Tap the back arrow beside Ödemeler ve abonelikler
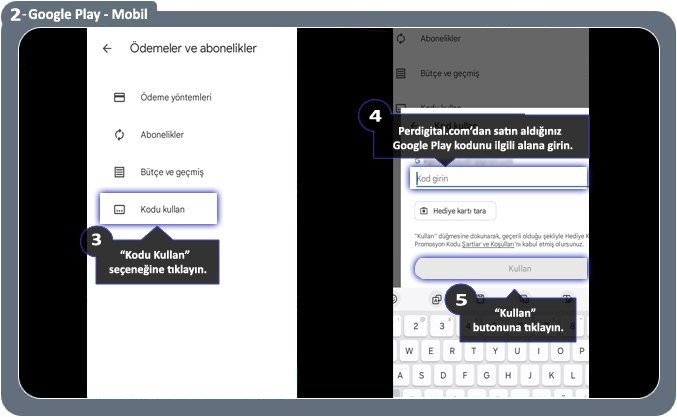Viewport: 677px width, 417px height. [x=107, y=48]
